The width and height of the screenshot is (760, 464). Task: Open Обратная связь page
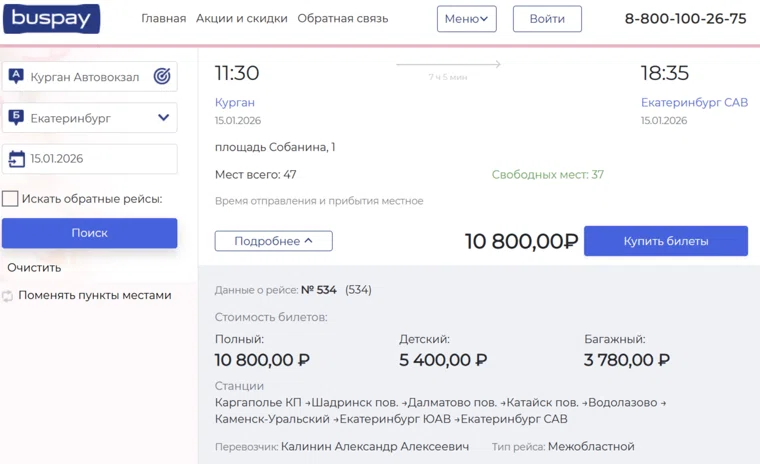(343, 19)
